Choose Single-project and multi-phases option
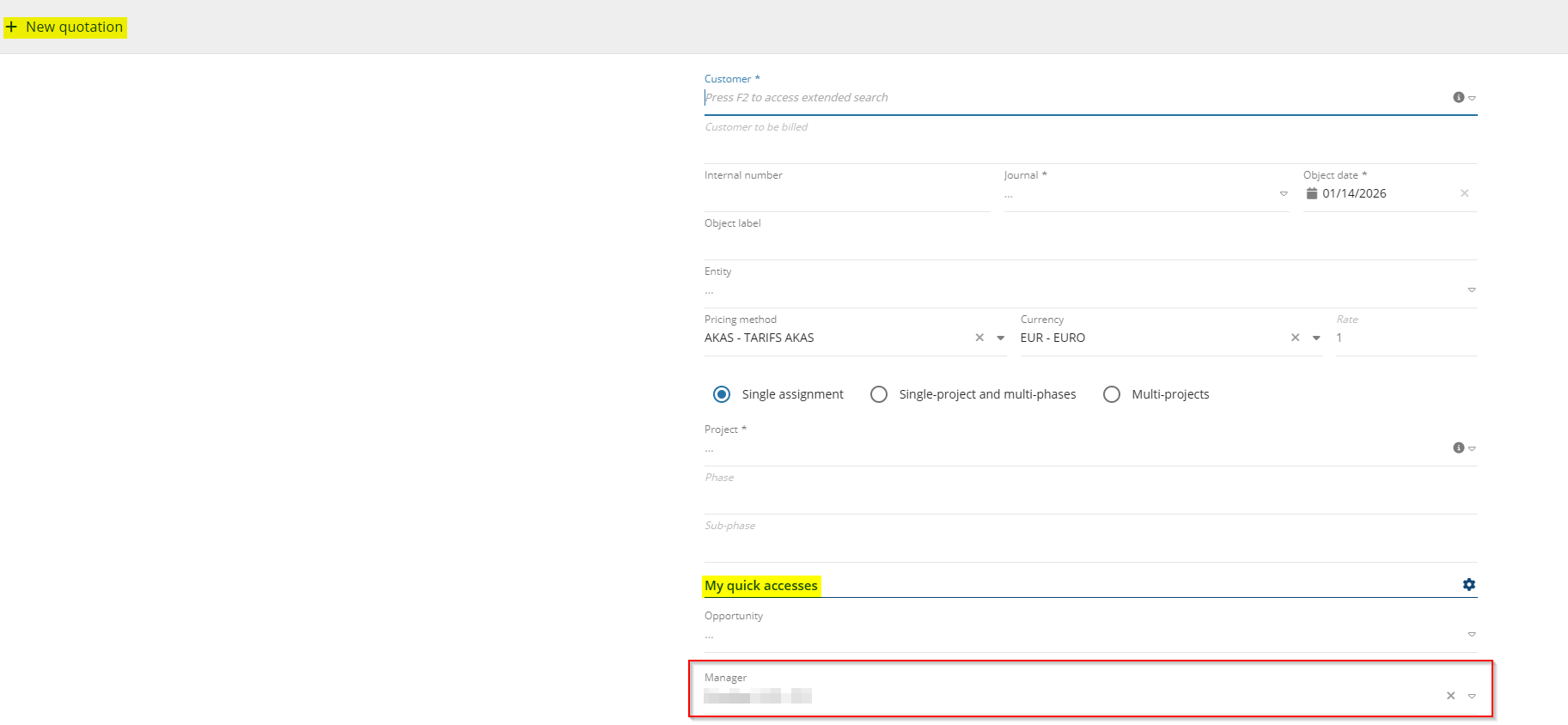 [x=879, y=394]
